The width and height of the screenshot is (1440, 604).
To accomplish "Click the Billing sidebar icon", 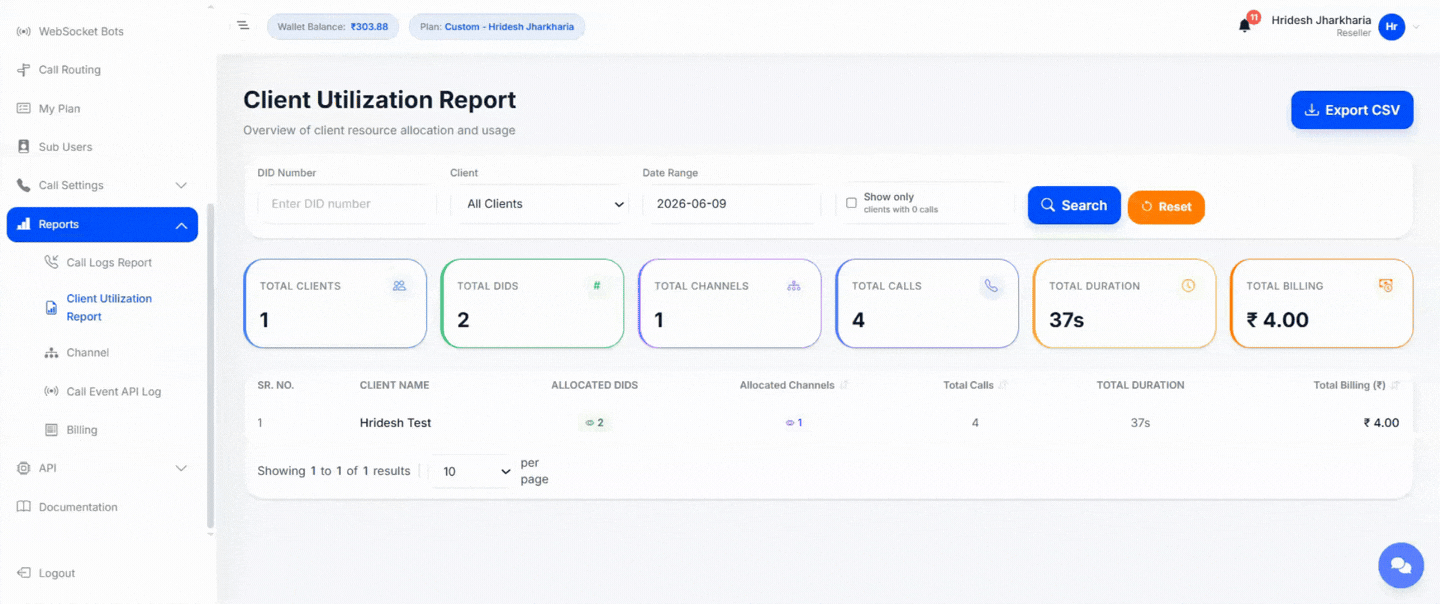I will point(51,430).
